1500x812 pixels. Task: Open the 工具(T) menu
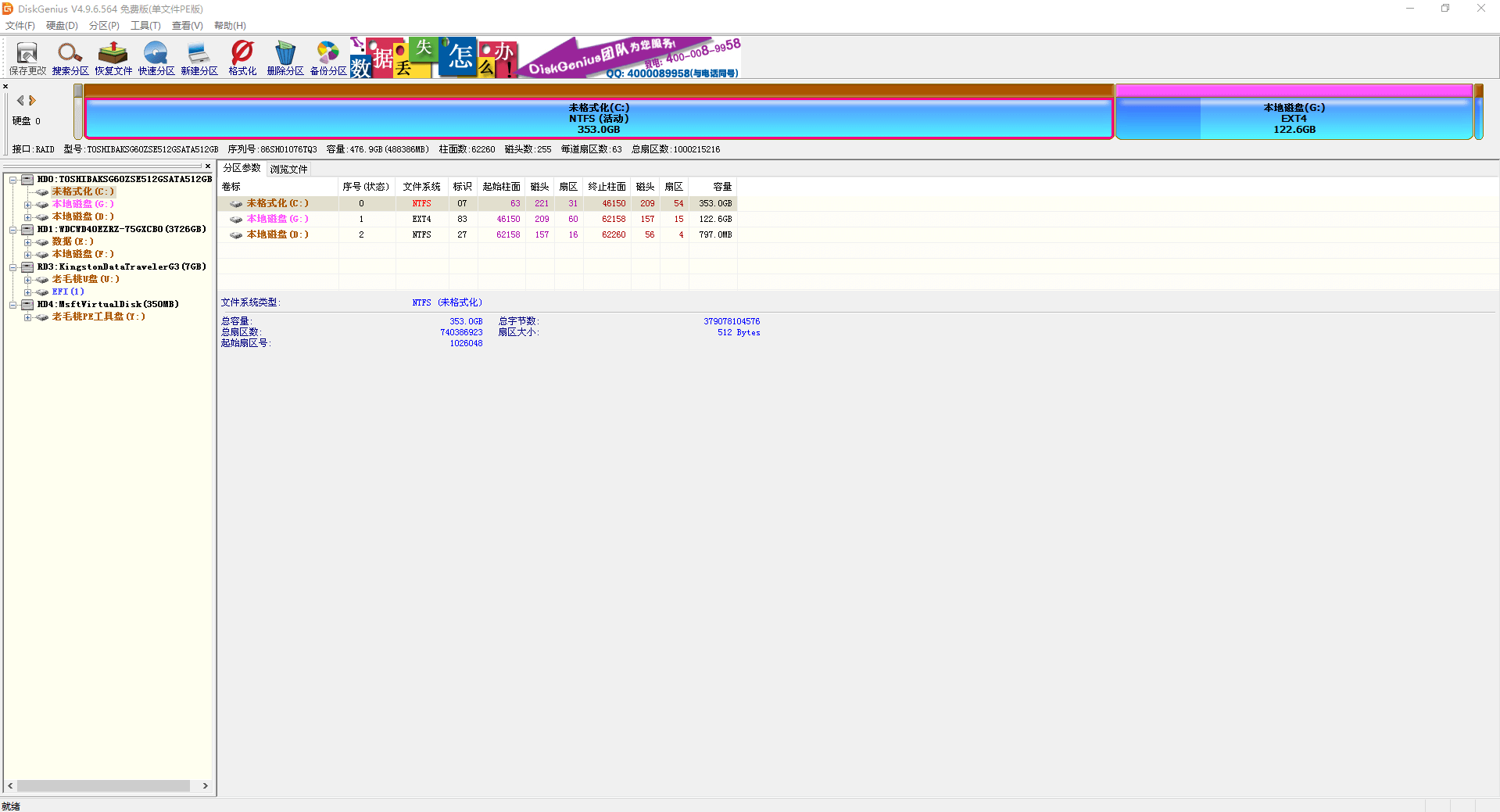[x=145, y=26]
